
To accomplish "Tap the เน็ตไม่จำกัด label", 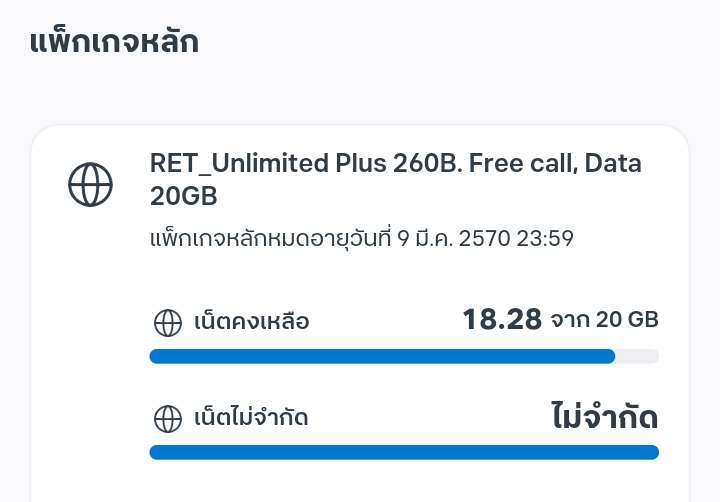I will [250, 418].
